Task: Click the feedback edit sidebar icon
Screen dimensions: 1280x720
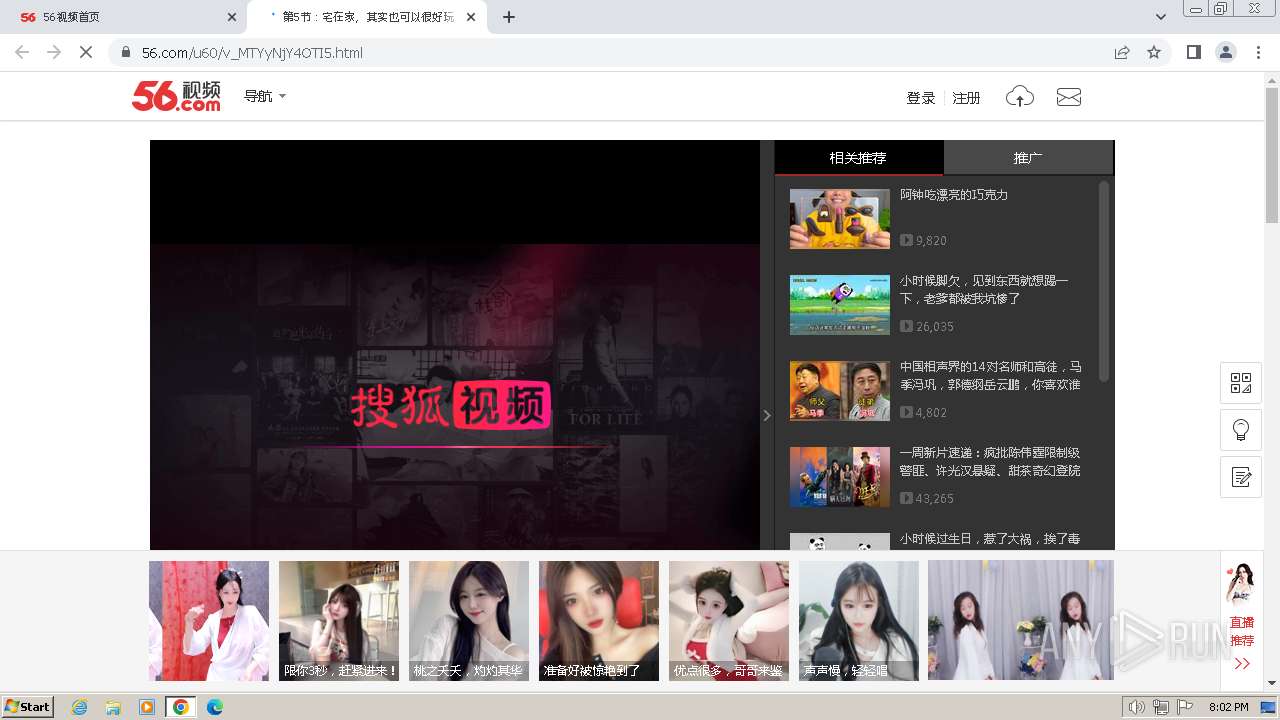Action: coord(1241,477)
